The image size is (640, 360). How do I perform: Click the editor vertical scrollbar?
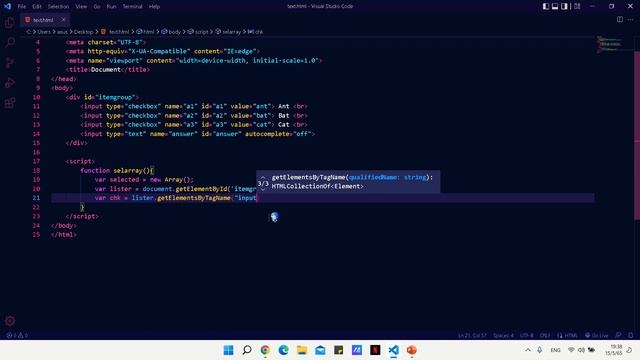[637, 136]
